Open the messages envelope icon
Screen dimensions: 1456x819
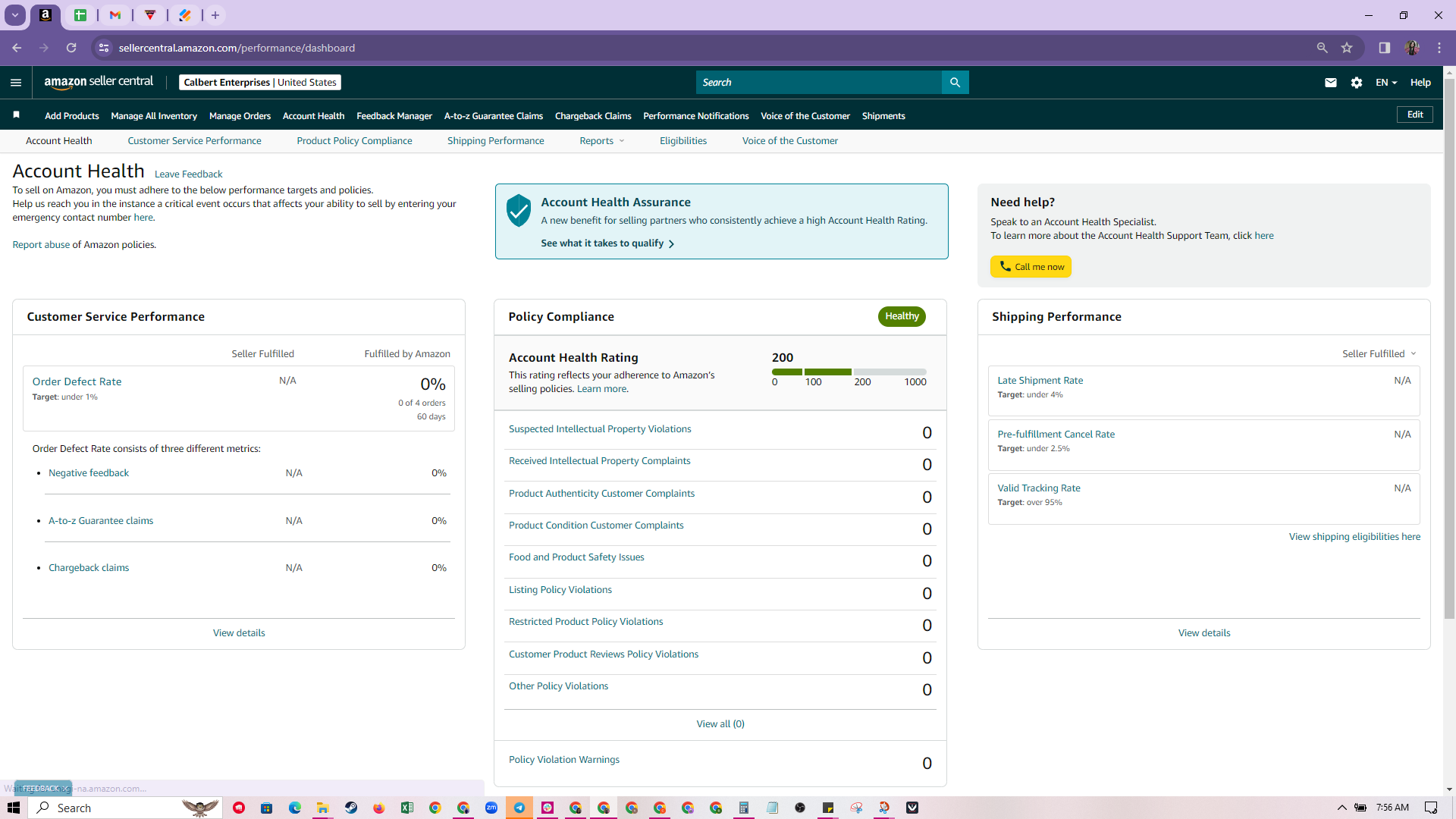pyautogui.click(x=1331, y=83)
